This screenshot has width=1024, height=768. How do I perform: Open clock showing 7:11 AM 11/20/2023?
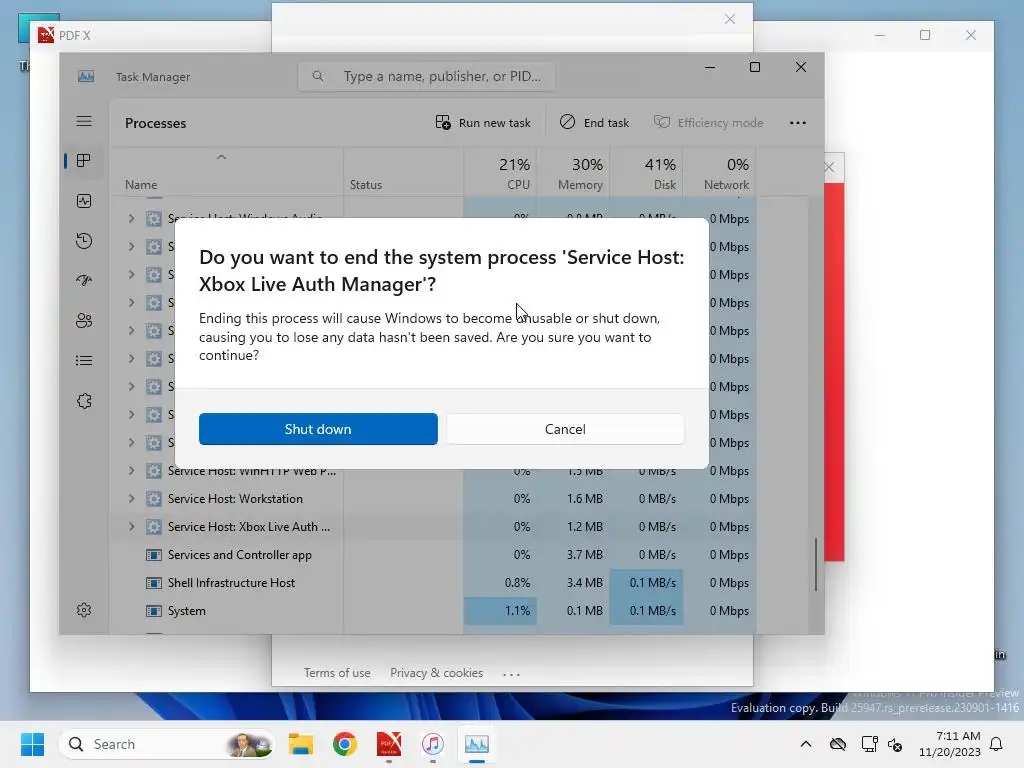950,744
